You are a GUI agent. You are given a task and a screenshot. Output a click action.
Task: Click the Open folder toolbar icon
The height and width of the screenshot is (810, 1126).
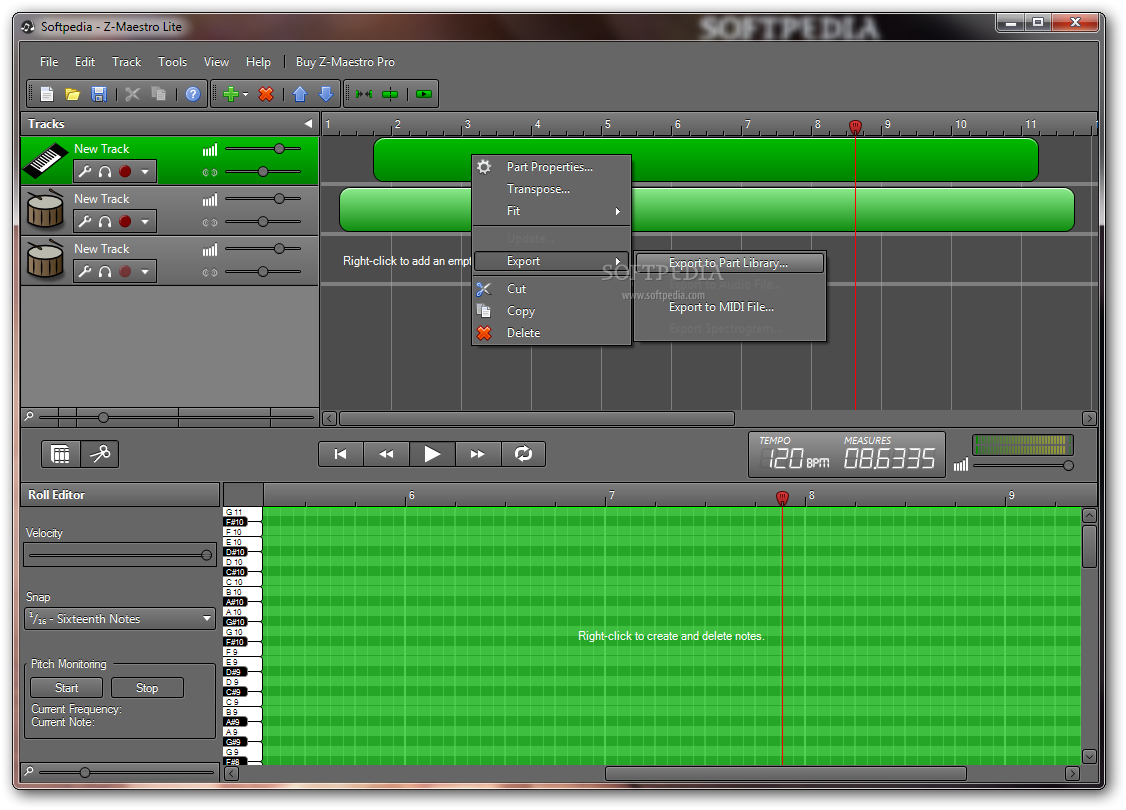pyautogui.click(x=73, y=94)
